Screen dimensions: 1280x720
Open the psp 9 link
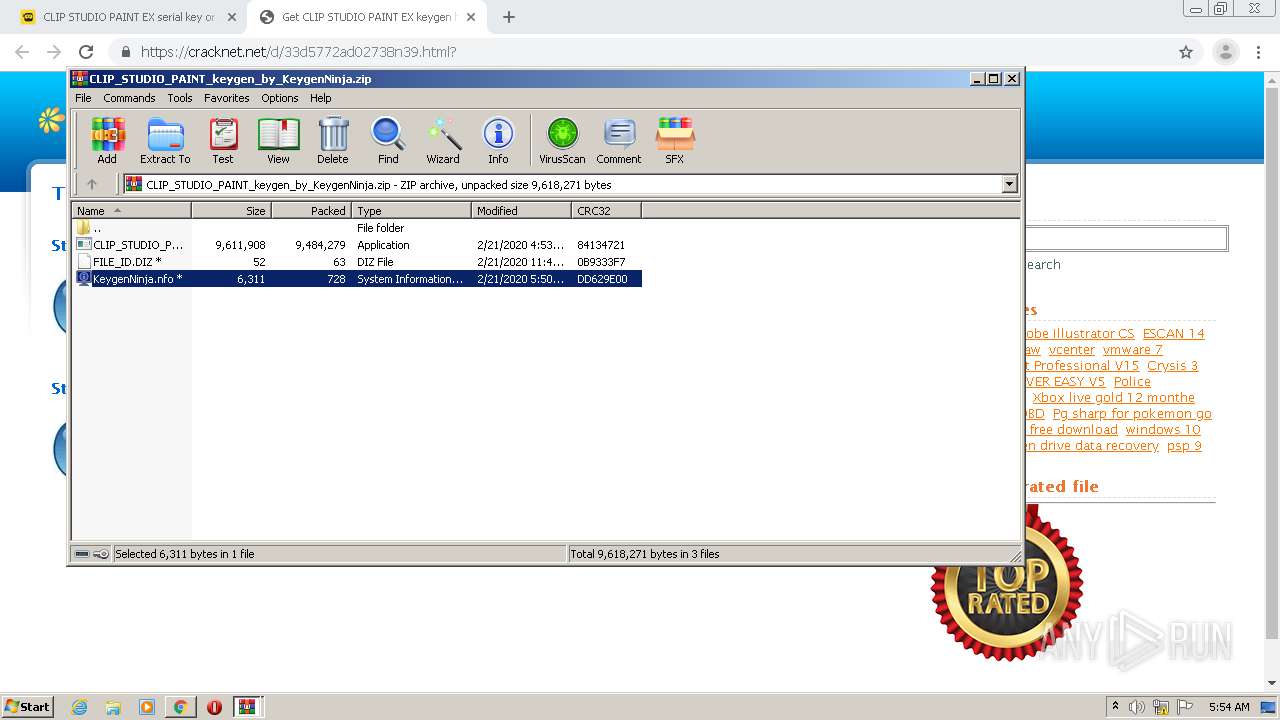point(1184,445)
